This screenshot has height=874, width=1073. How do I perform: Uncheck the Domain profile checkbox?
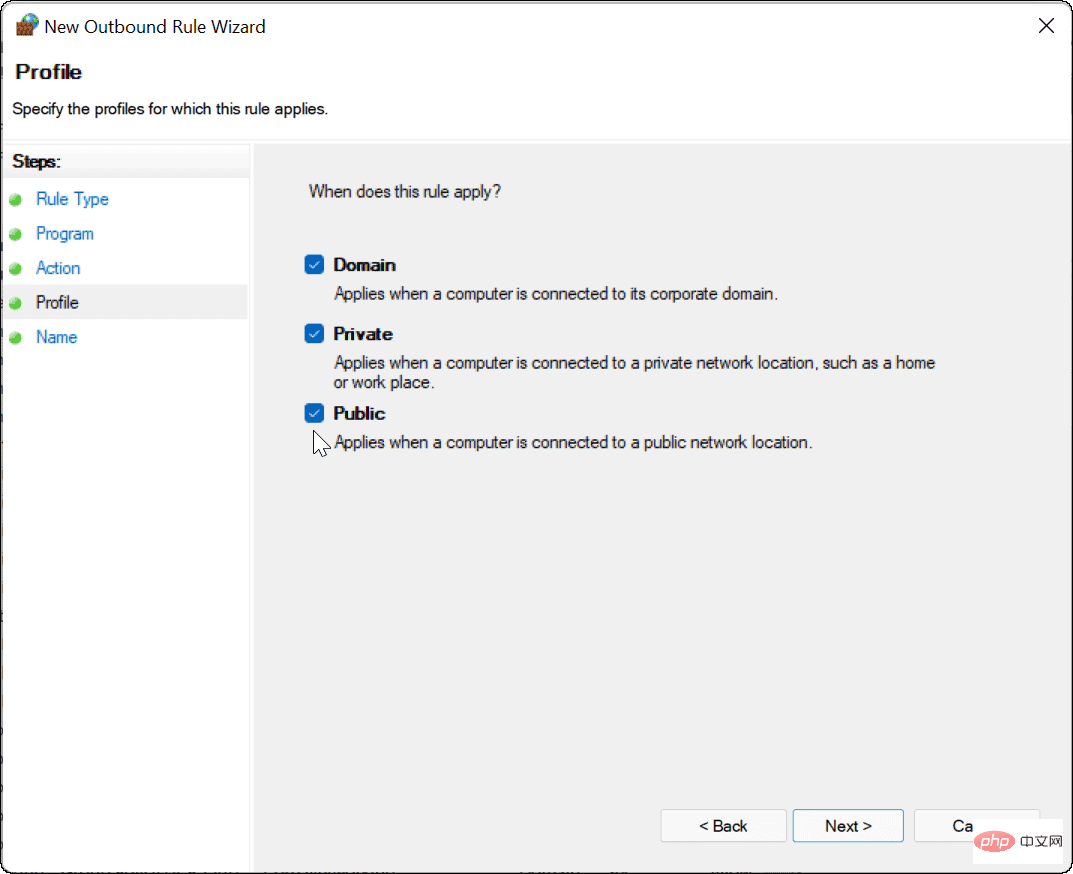point(314,264)
